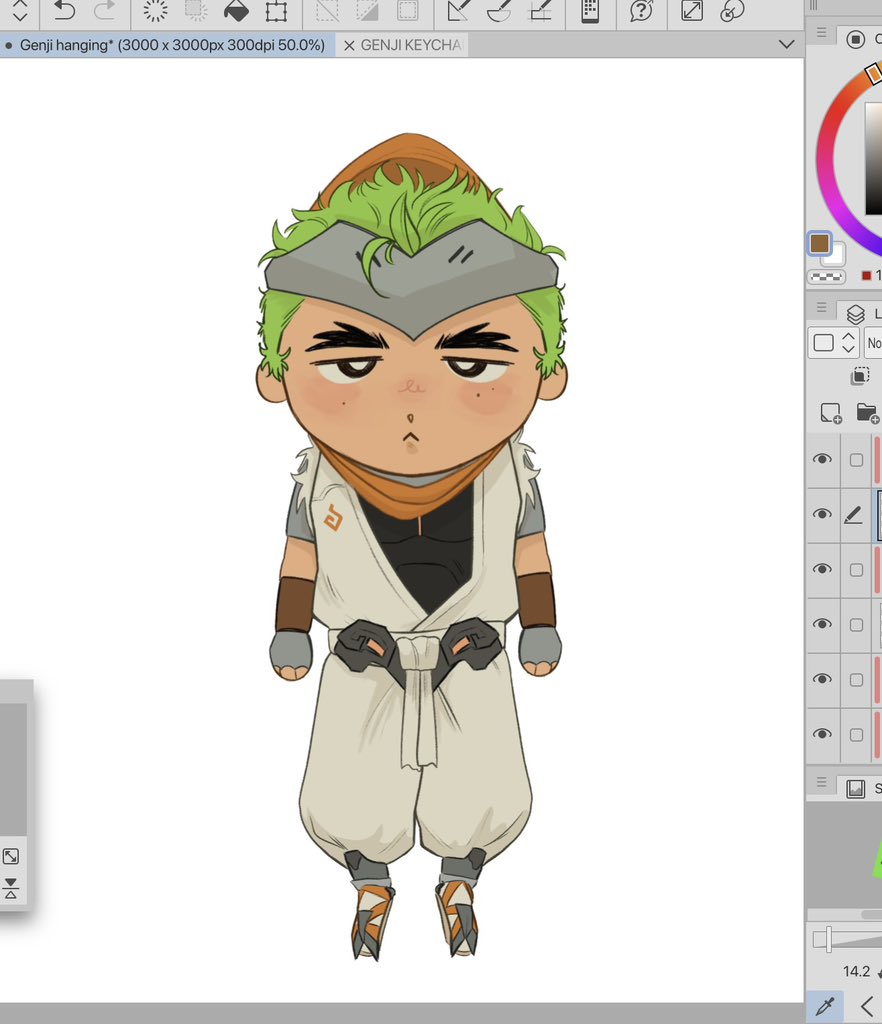This screenshot has width=882, height=1024.
Task: Tick the checkbox on the fourth layer row
Action: click(x=857, y=625)
